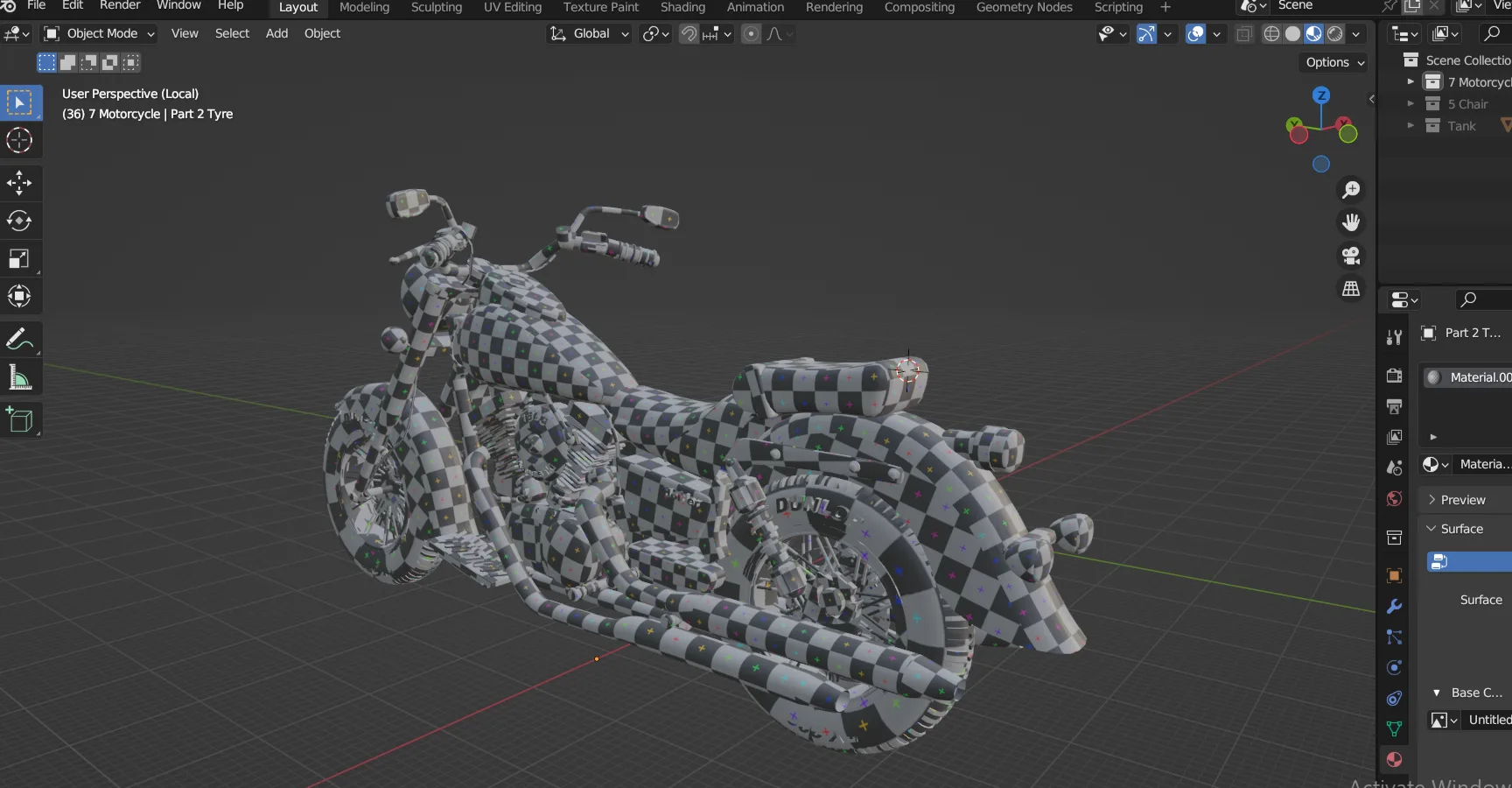Switch to orthographic view using grid icon
This screenshot has height=788, width=1512.
coord(1351,289)
